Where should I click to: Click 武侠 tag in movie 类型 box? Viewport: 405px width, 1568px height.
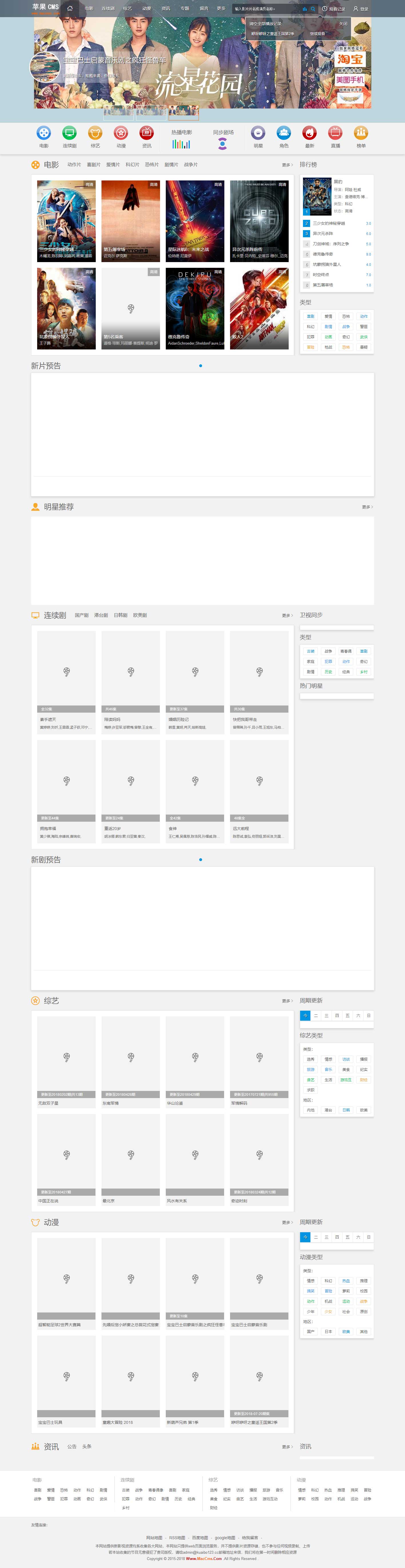[364, 337]
